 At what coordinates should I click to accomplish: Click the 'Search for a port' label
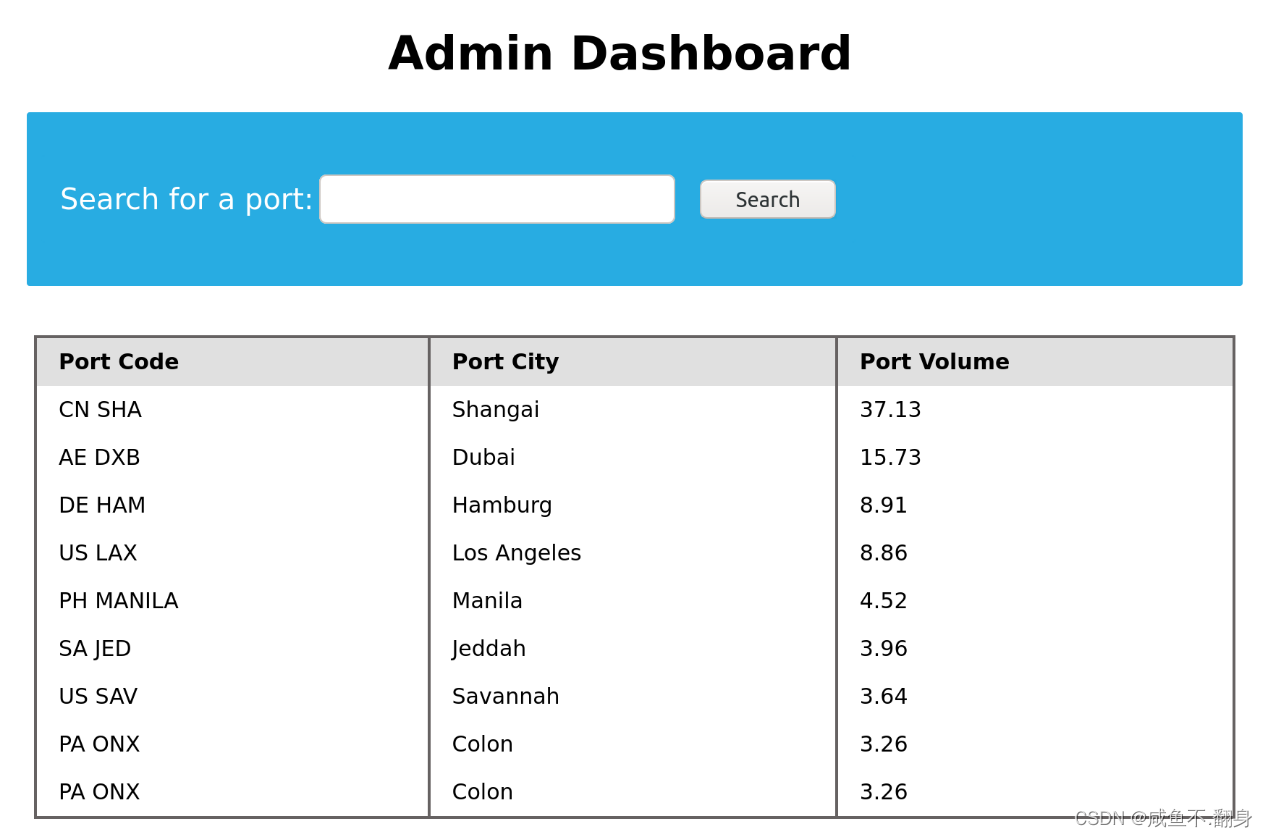click(186, 199)
